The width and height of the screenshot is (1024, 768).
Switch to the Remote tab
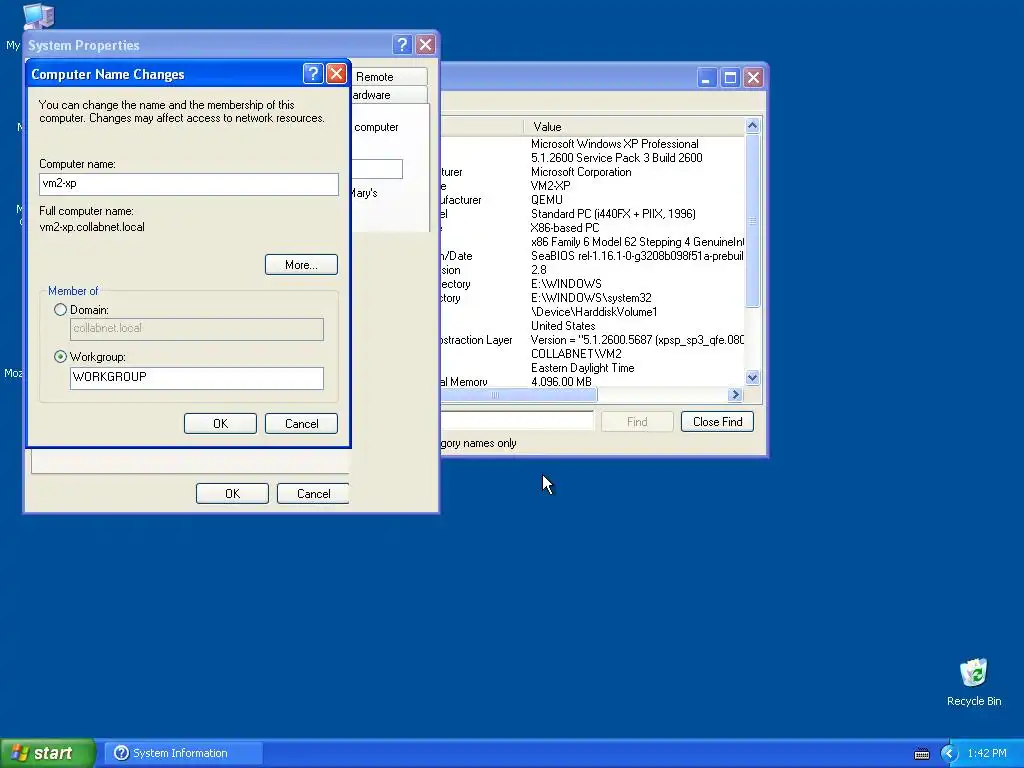tap(389, 76)
